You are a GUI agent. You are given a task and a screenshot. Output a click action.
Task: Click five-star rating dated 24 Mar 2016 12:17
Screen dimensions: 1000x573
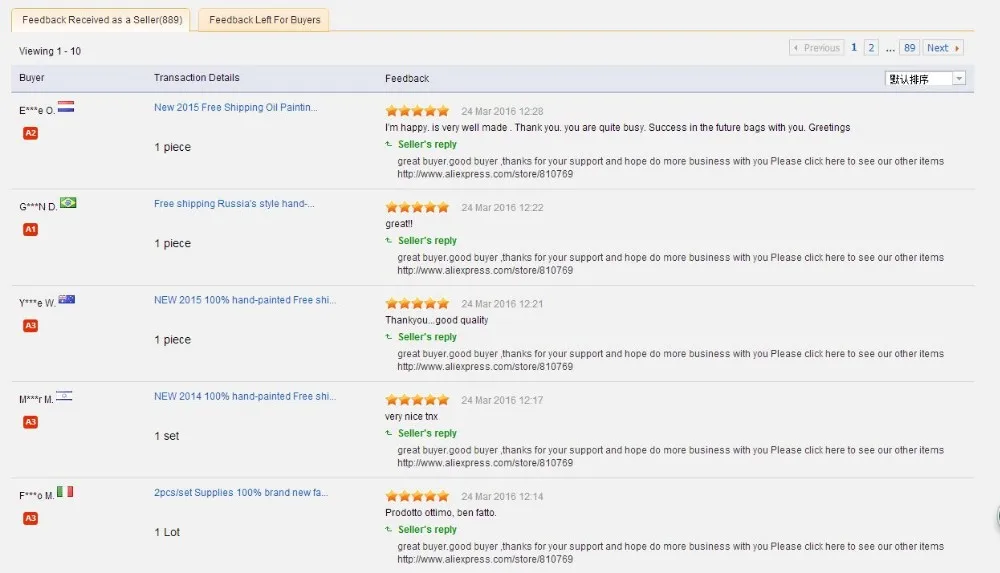click(x=417, y=400)
